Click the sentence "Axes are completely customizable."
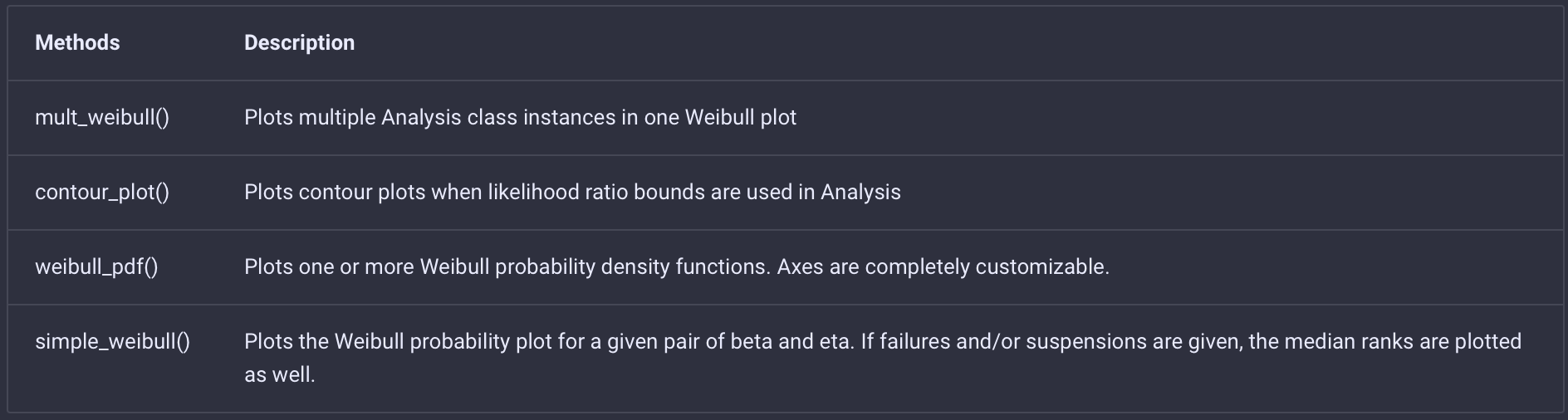1568x420 pixels. click(943, 267)
